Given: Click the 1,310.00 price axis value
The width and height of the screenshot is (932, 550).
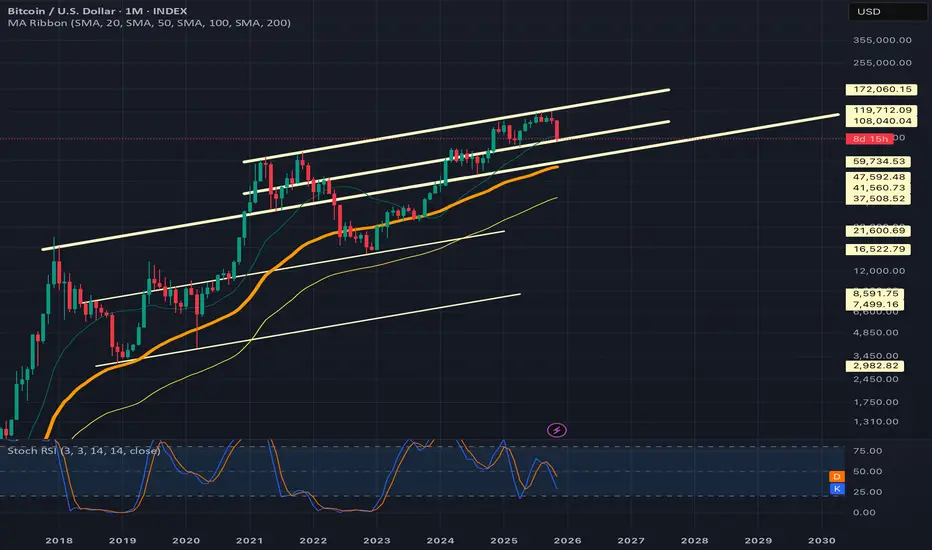Looking at the screenshot, I should tap(876, 422).
